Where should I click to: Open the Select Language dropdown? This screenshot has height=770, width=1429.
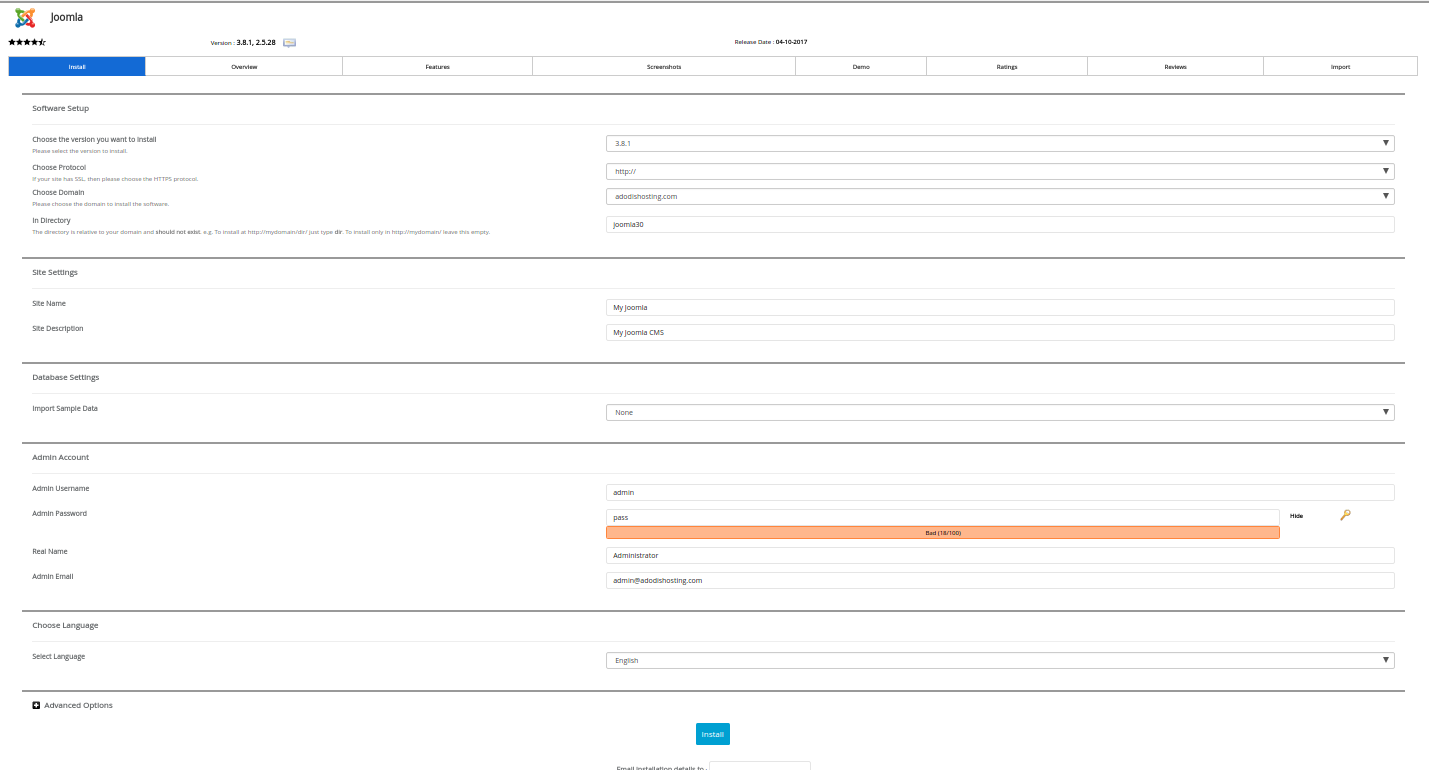pyautogui.click(x=1000, y=660)
